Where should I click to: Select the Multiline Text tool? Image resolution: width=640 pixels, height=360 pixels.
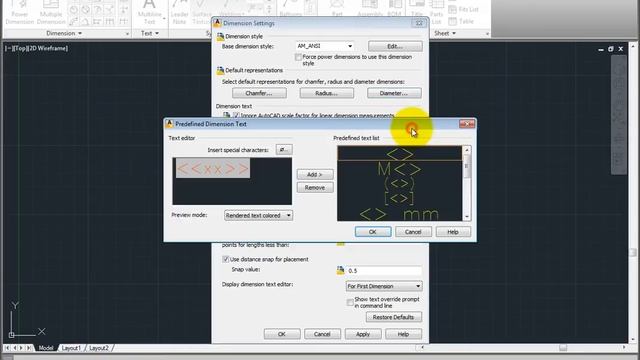(x=150, y=12)
